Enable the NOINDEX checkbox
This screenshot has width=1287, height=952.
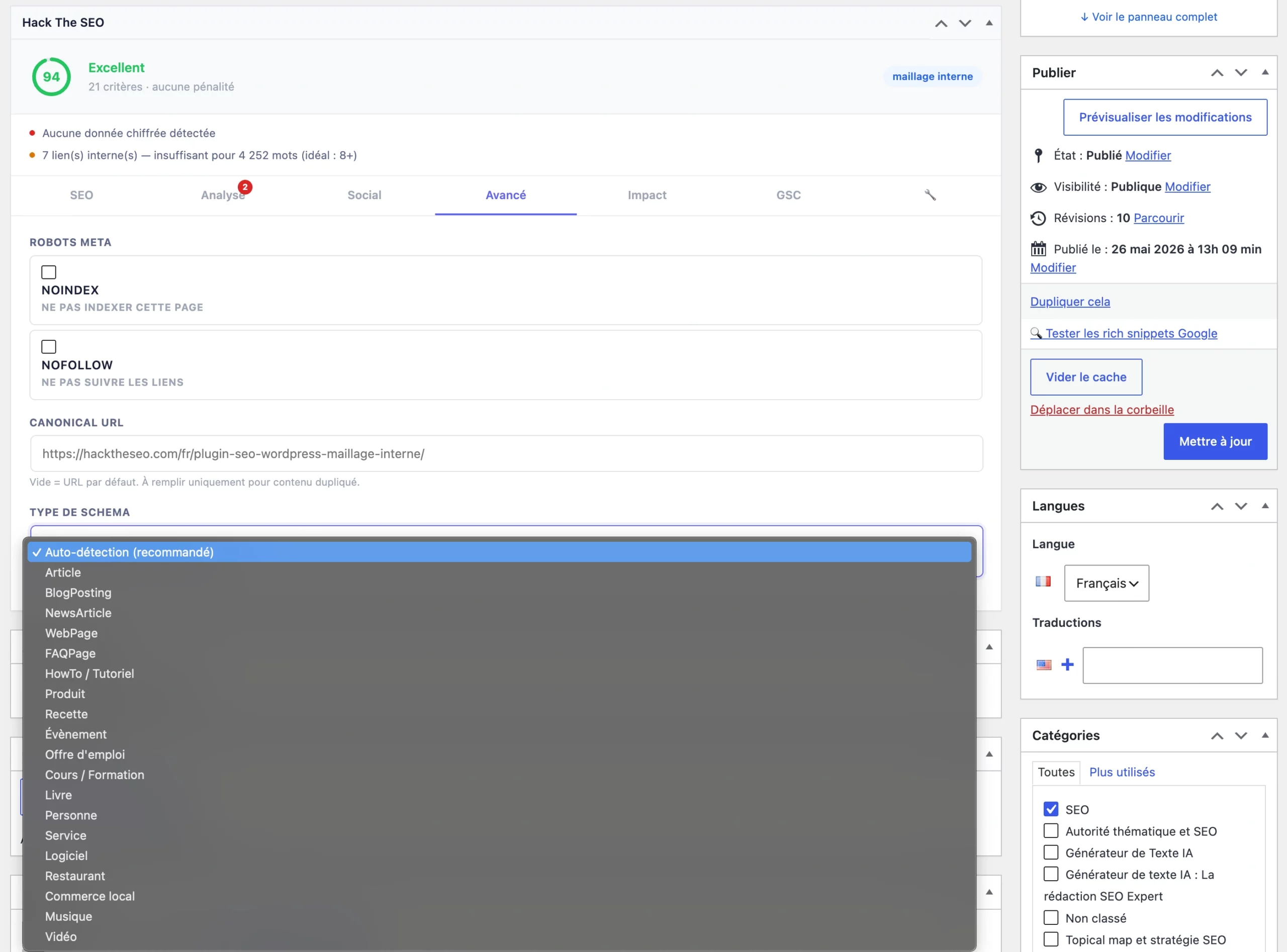click(x=49, y=272)
